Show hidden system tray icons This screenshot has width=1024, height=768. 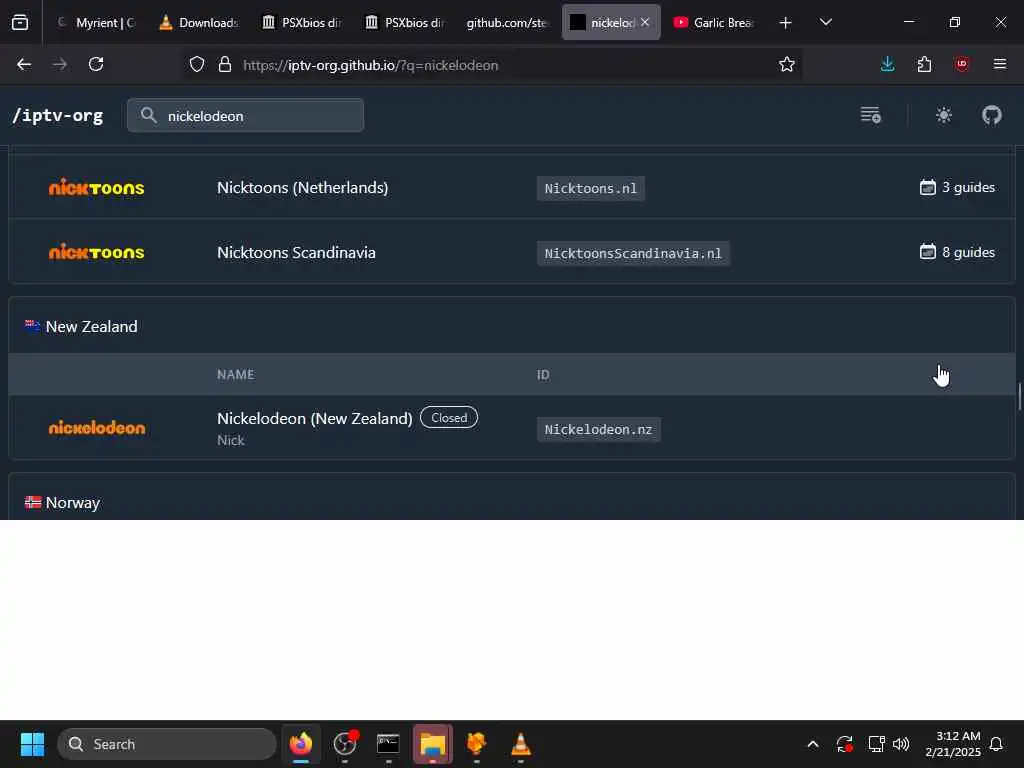tap(813, 744)
